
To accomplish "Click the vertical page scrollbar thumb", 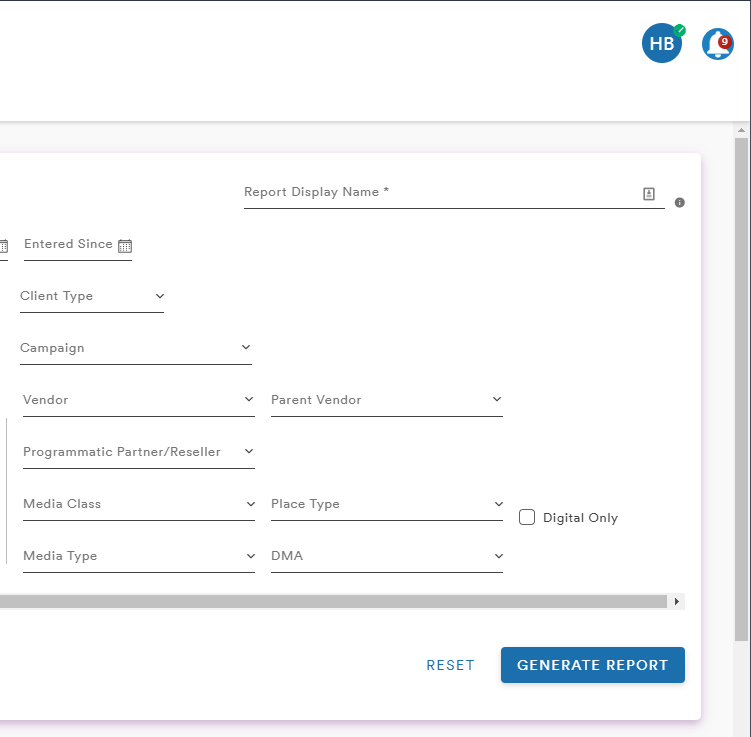I will click(x=741, y=389).
